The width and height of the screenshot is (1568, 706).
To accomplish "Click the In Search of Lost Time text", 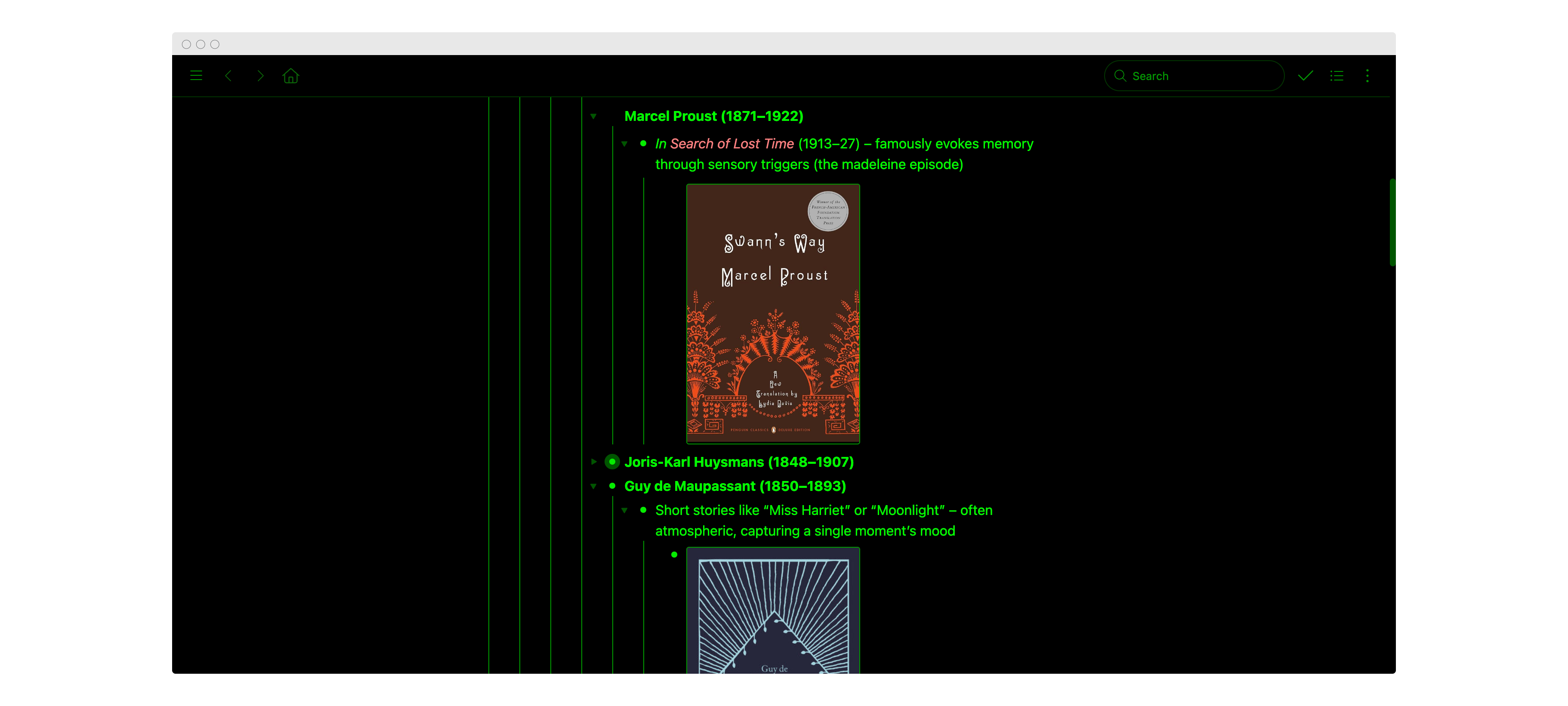I will click(x=724, y=144).
